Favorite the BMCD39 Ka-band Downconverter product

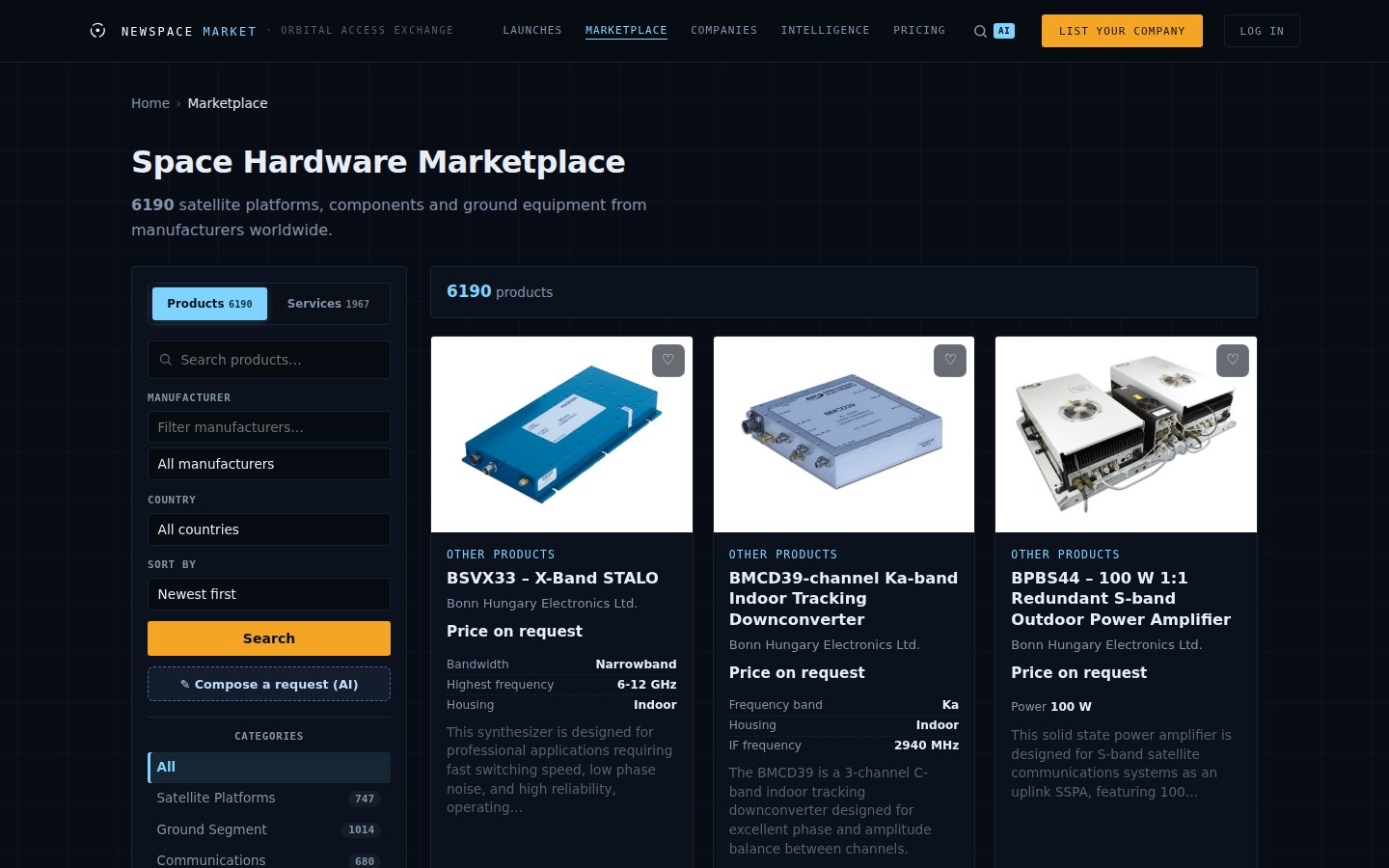pyautogui.click(x=950, y=361)
